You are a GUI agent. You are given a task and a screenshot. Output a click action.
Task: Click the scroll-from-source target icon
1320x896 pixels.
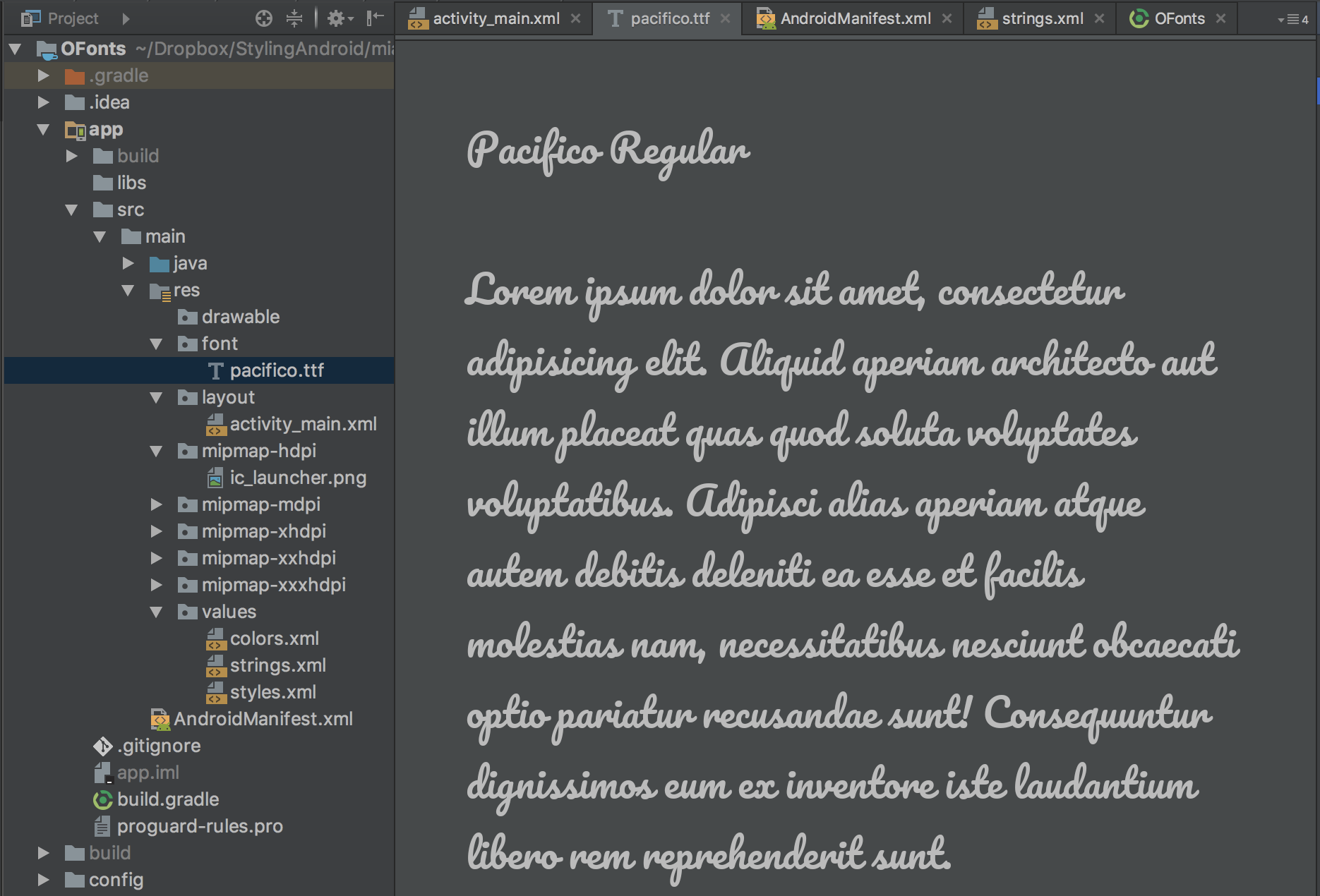[x=264, y=18]
